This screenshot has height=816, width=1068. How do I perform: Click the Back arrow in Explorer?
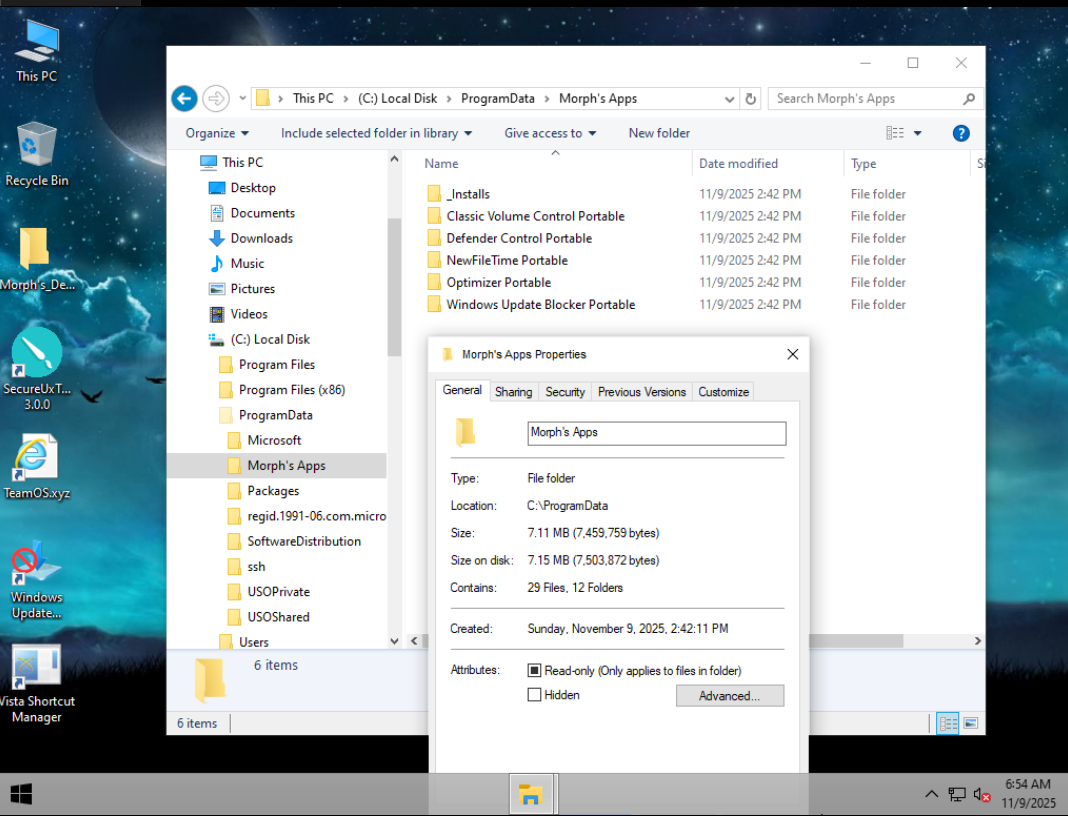point(184,98)
